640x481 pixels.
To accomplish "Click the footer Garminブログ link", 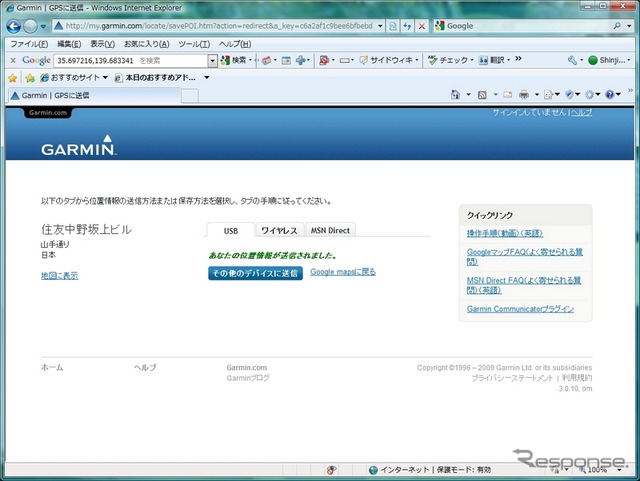I will 248,378.
